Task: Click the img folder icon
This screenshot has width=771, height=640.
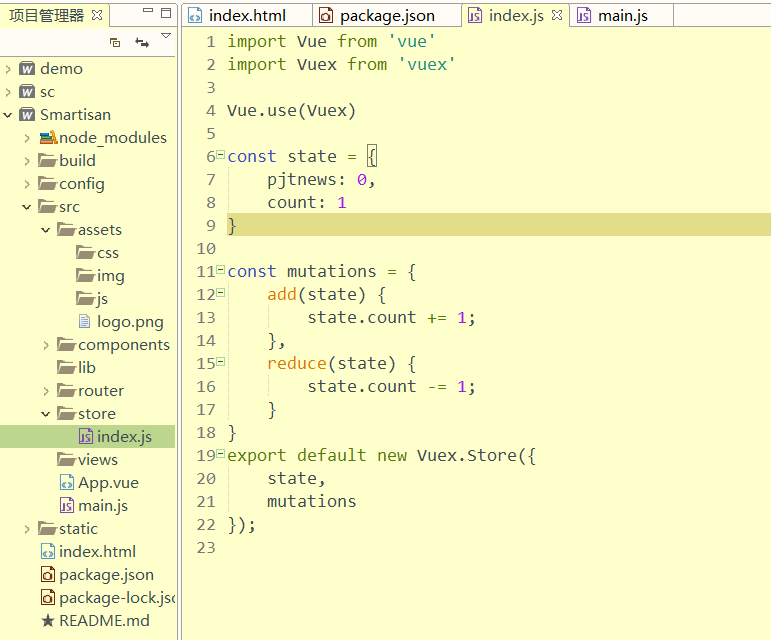Action: click(x=86, y=275)
